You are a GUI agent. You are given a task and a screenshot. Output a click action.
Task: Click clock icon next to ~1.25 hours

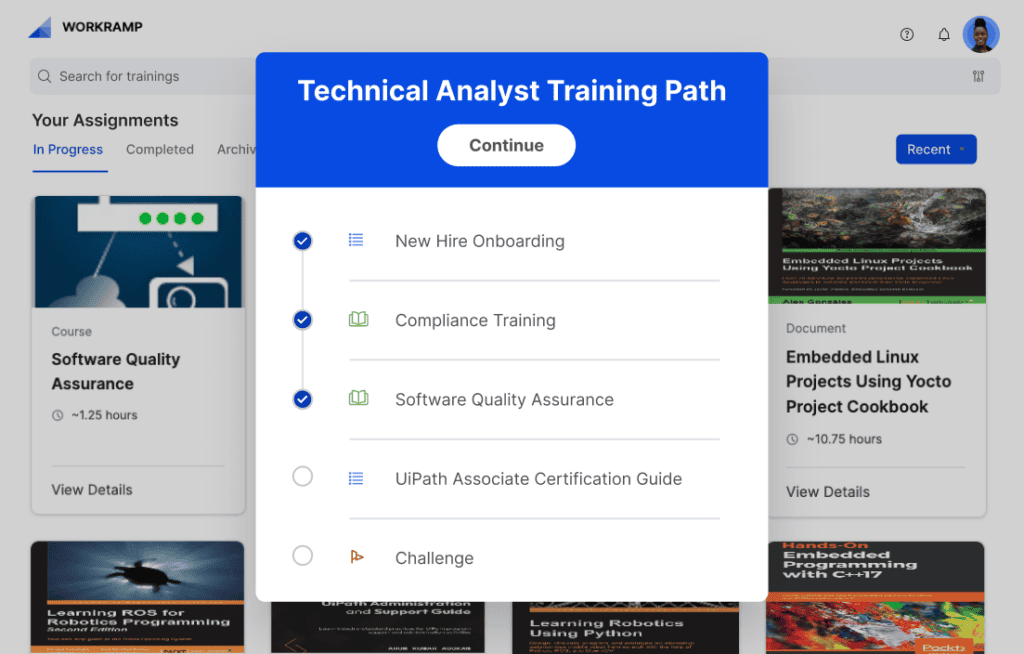(x=57, y=416)
